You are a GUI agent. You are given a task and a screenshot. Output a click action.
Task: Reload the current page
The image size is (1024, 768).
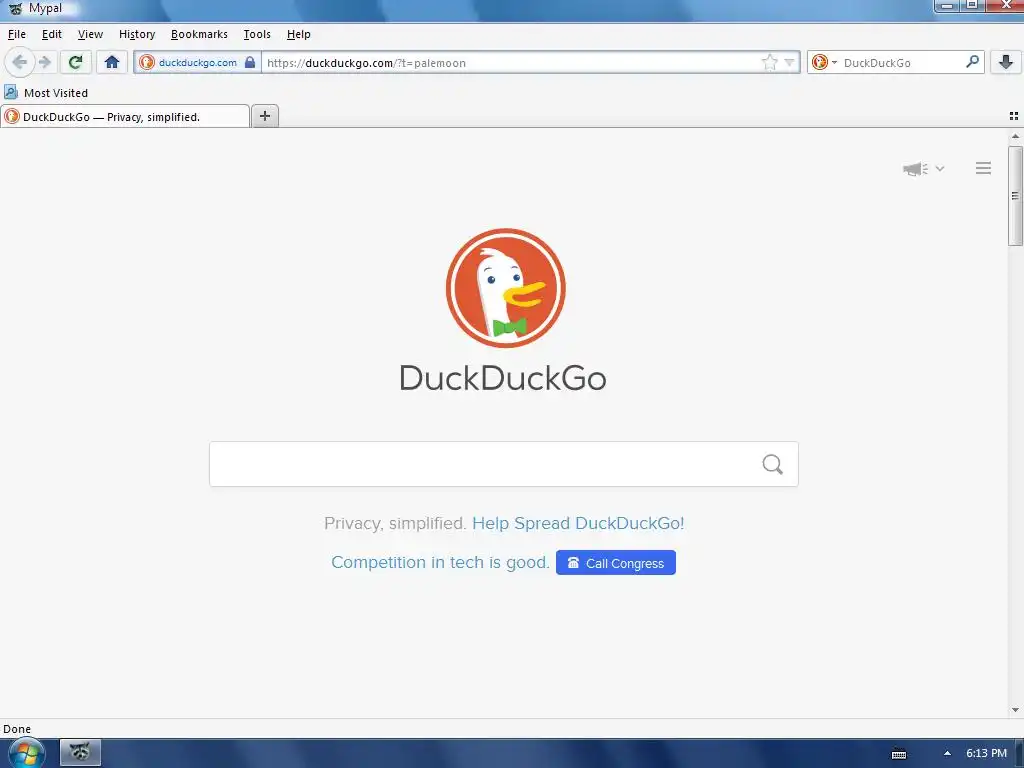pos(76,63)
